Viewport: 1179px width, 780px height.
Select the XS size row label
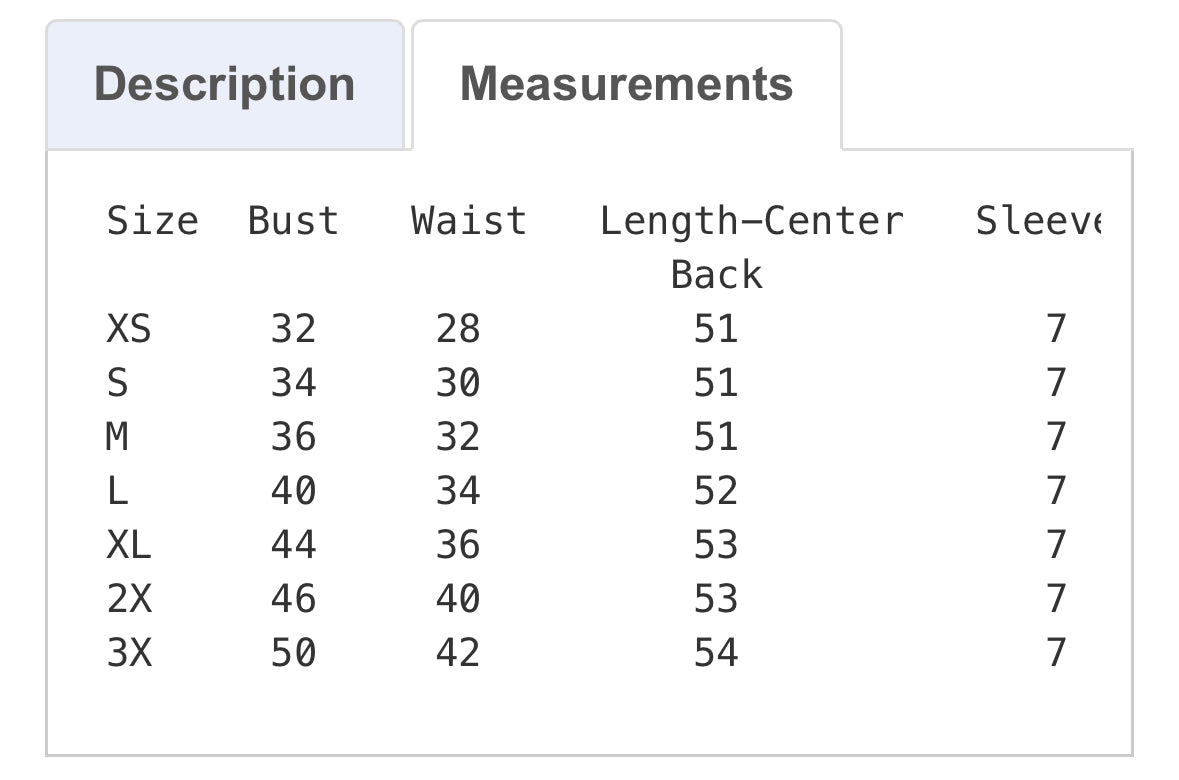coord(129,329)
